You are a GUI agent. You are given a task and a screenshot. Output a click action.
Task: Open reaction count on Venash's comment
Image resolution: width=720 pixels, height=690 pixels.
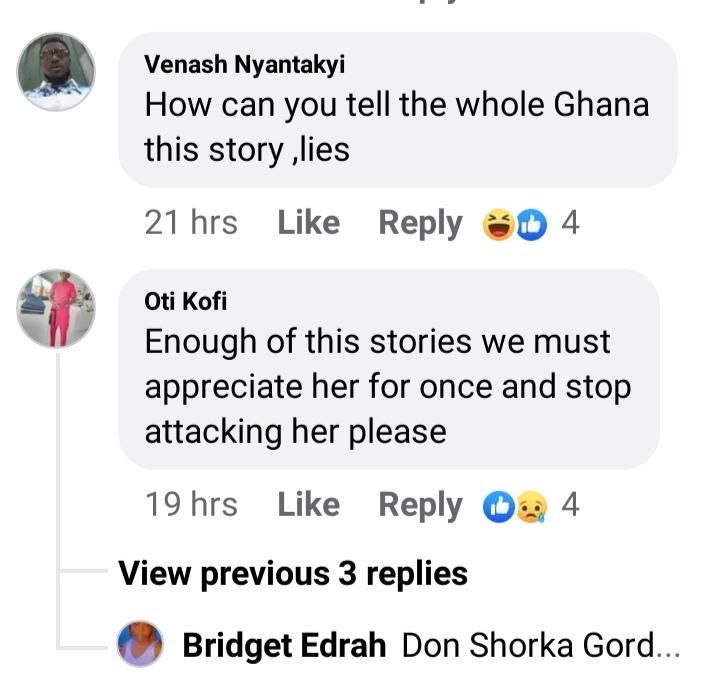(570, 223)
